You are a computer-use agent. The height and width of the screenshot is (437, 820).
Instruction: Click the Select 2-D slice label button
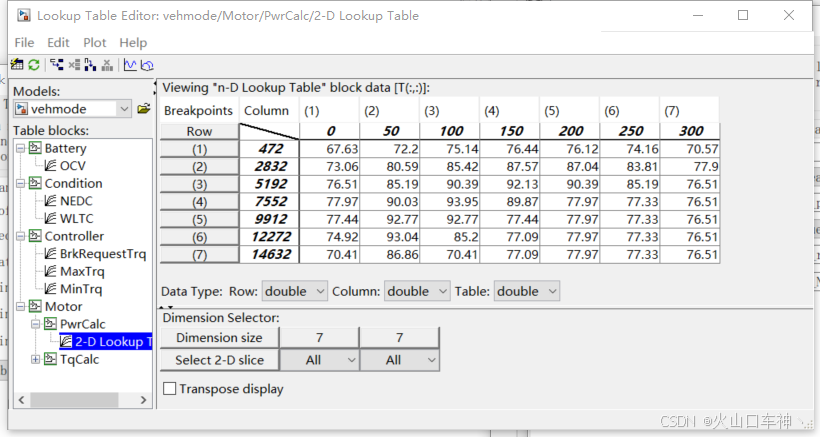pyautogui.click(x=219, y=360)
